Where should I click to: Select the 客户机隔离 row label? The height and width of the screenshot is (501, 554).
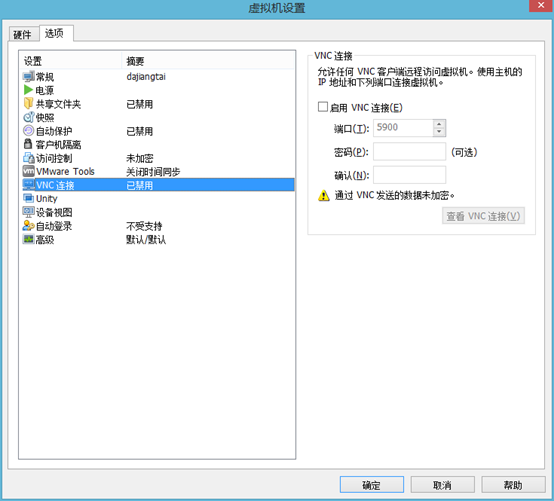click(x=59, y=145)
